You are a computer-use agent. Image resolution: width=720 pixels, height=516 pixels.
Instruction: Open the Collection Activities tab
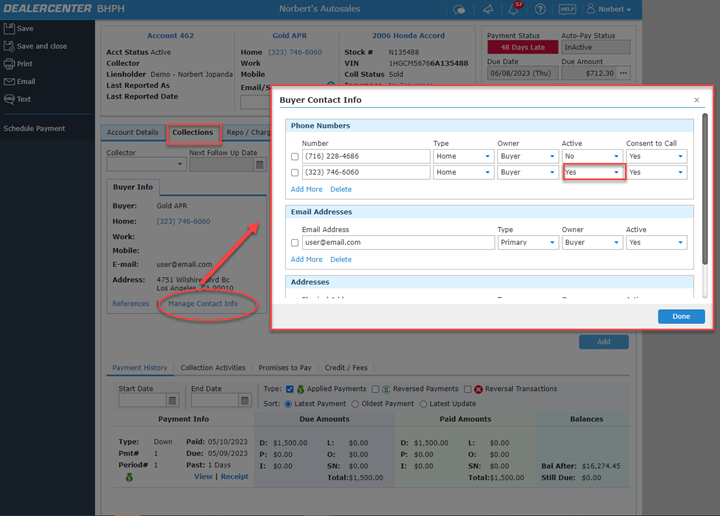click(213, 368)
